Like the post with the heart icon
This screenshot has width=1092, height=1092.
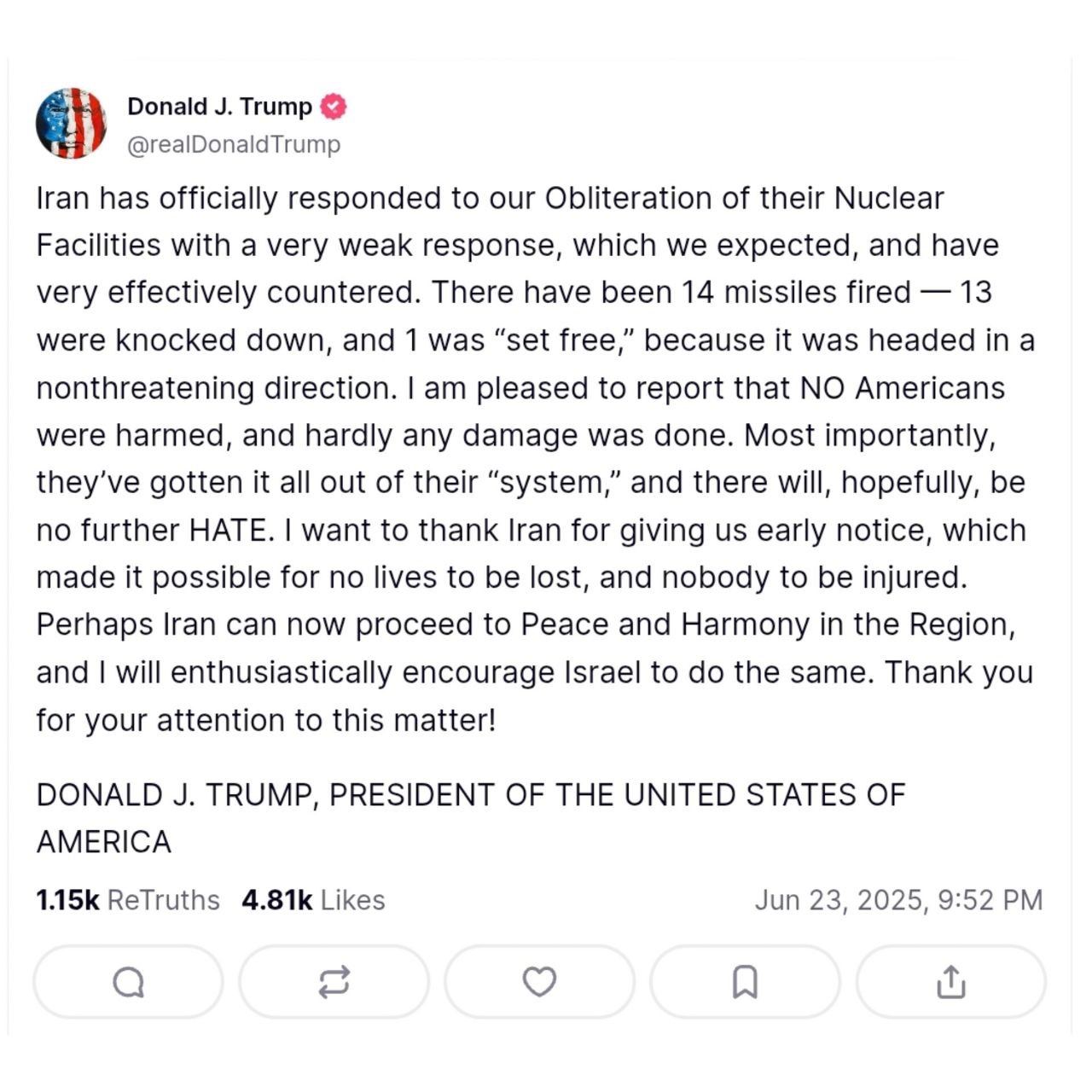coord(539,982)
